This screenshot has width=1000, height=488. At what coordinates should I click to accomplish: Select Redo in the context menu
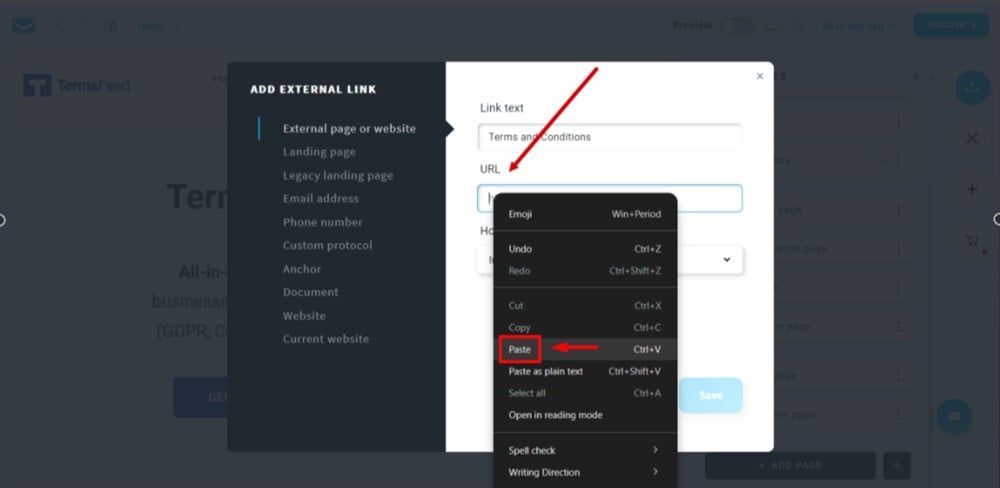click(x=585, y=270)
